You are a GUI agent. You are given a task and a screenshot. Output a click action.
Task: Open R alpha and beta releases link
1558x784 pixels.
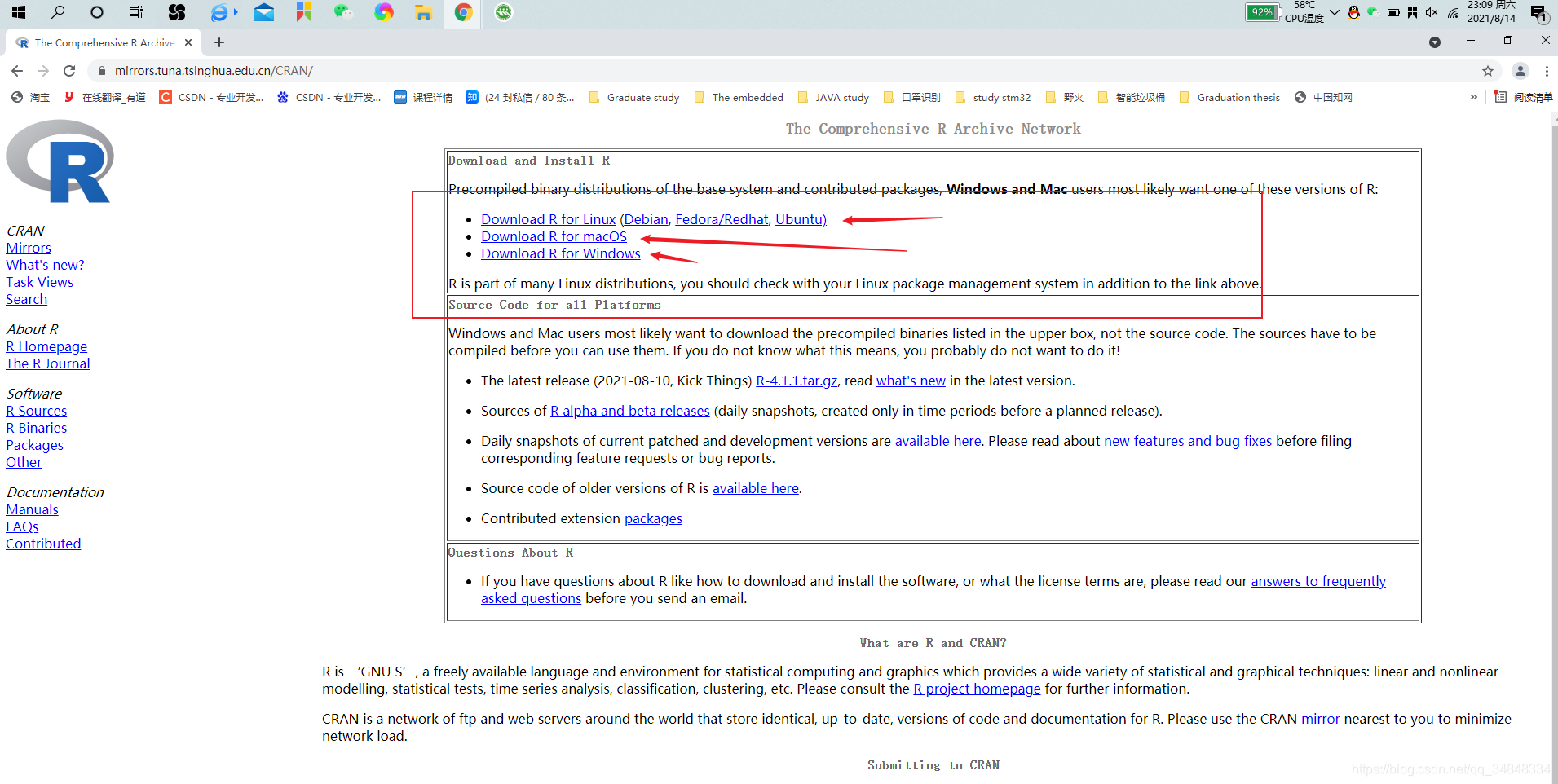(x=630, y=411)
